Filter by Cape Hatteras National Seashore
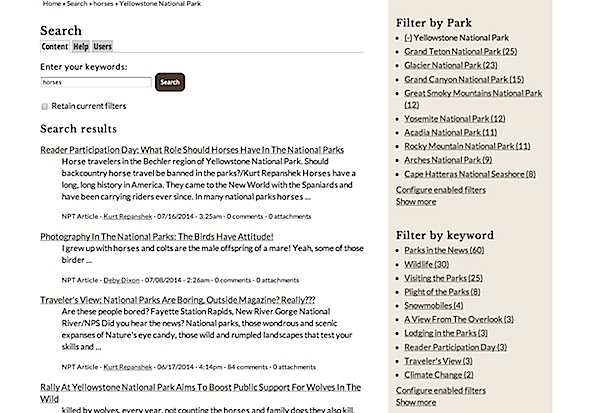 [470, 174]
